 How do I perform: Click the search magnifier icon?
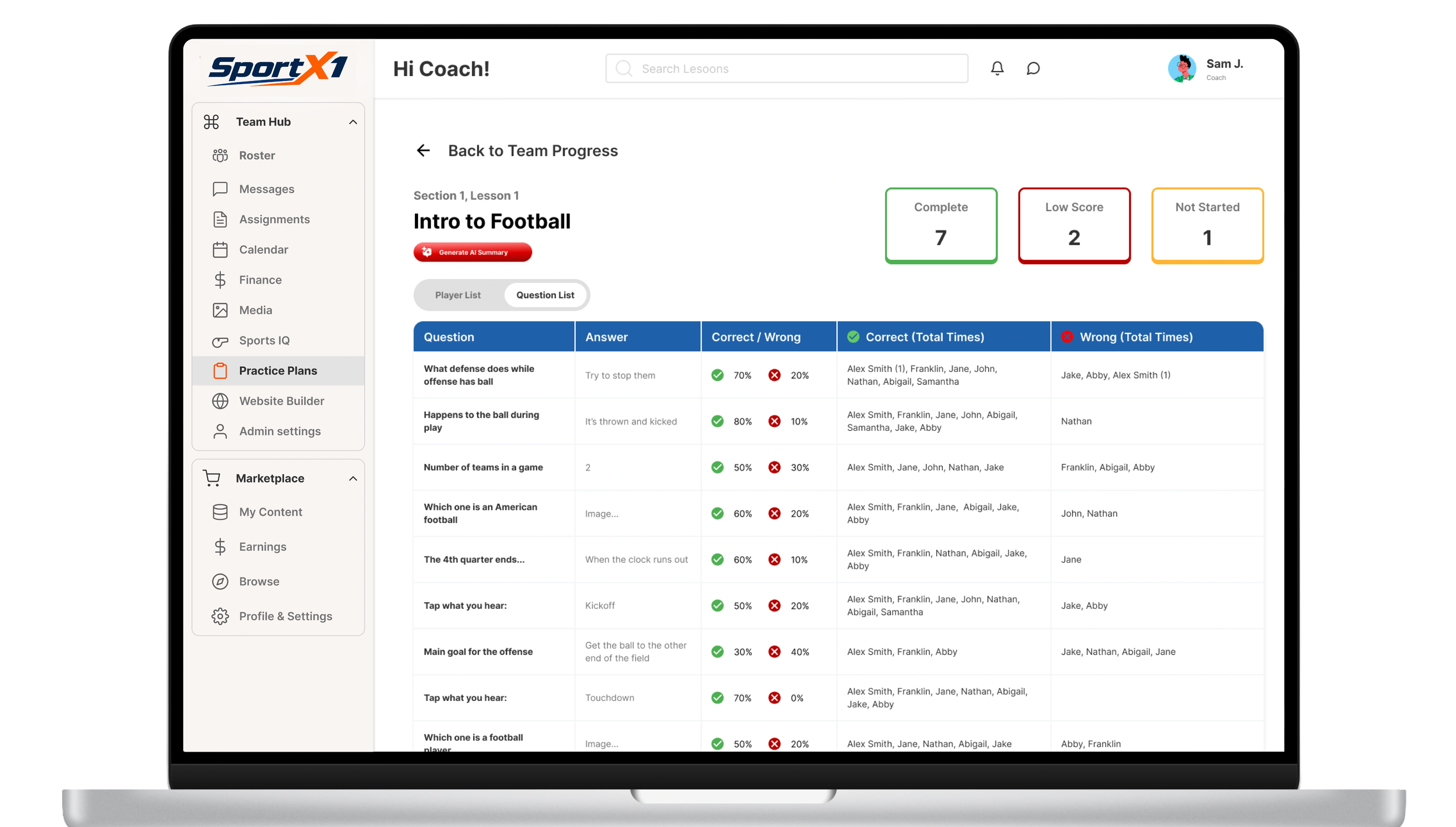(624, 69)
